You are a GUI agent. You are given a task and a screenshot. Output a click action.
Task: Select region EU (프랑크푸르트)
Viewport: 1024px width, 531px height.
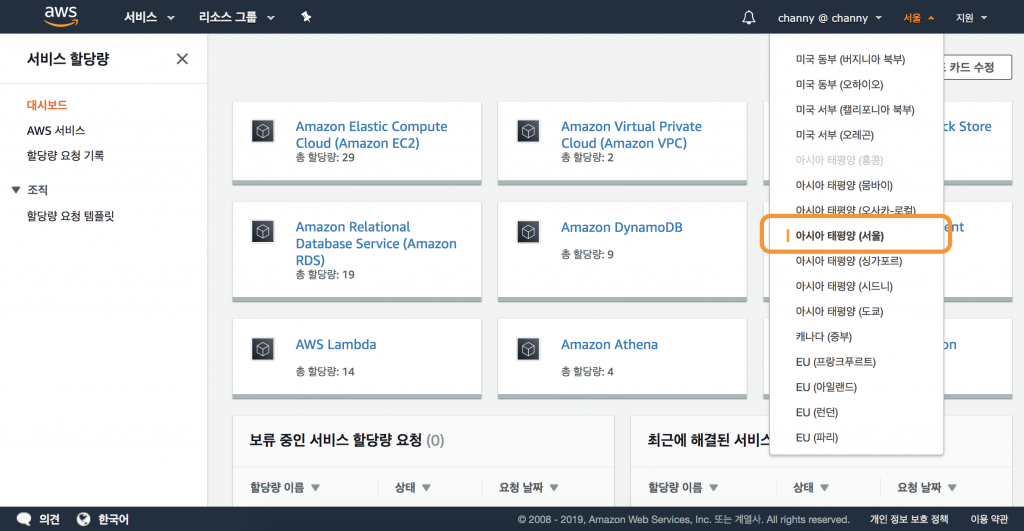point(836,362)
